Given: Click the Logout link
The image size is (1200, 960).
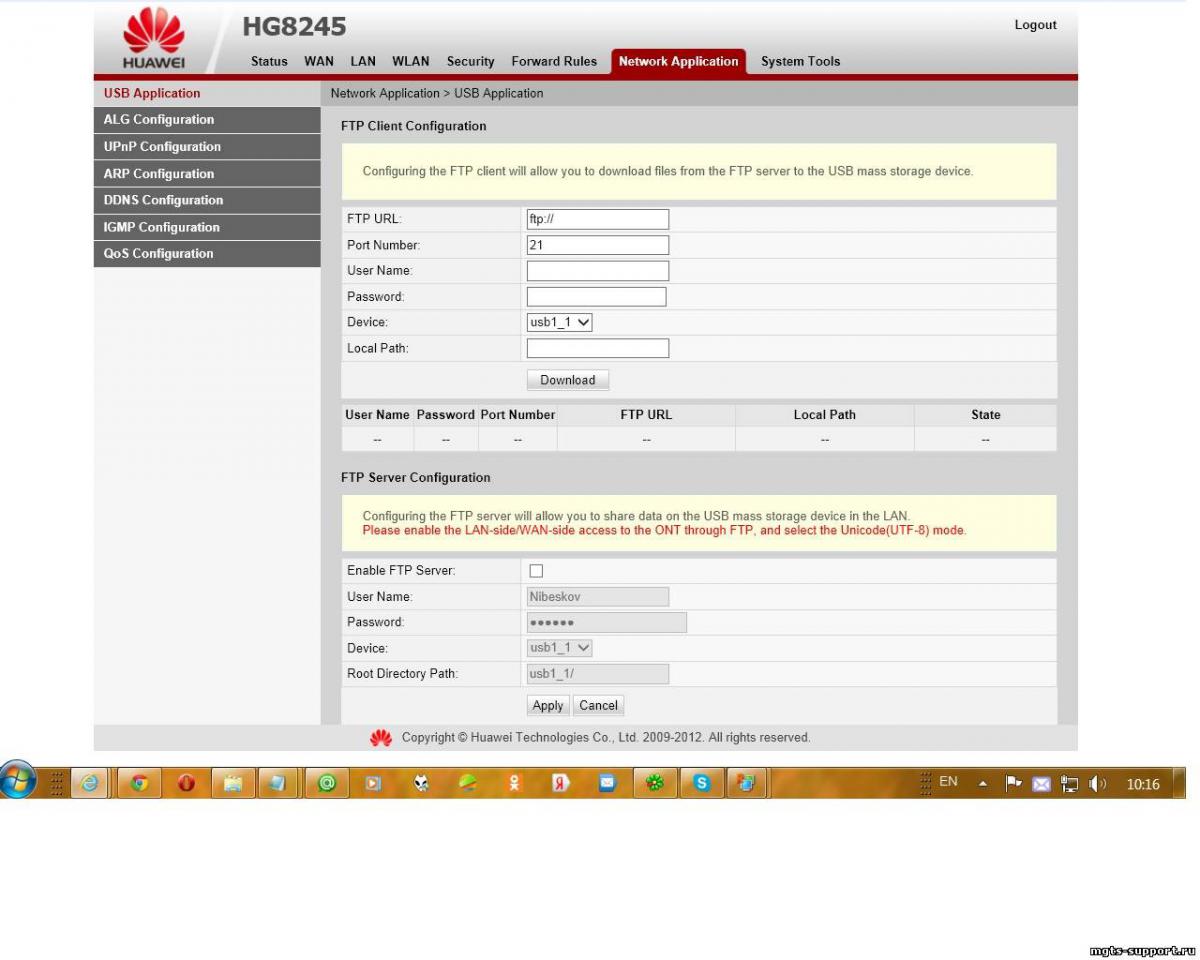Looking at the screenshot, I should pos(1035,25).
